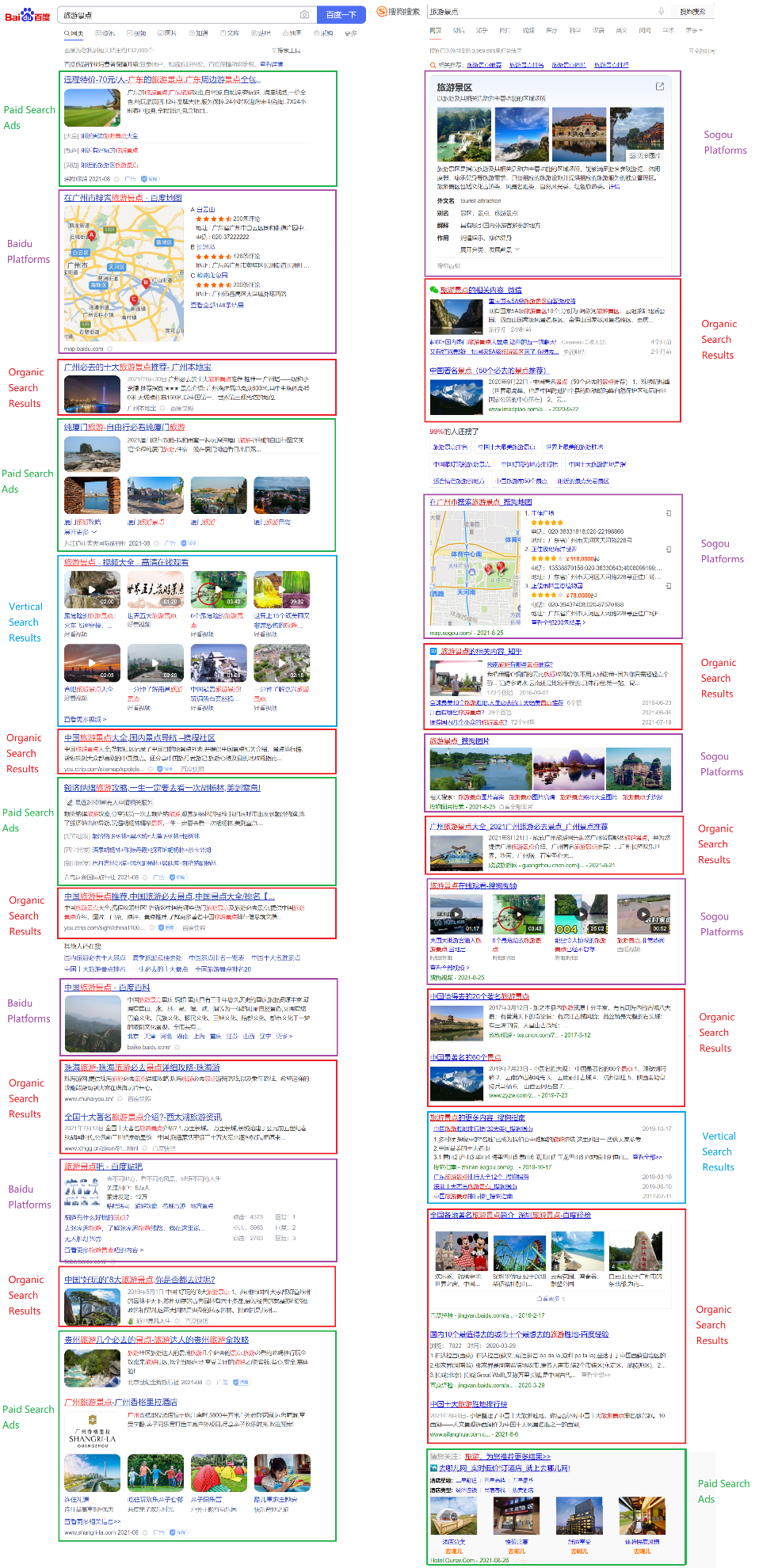
Task: Click the microphone icon in Sogou search box
Action: click(661, 11)
